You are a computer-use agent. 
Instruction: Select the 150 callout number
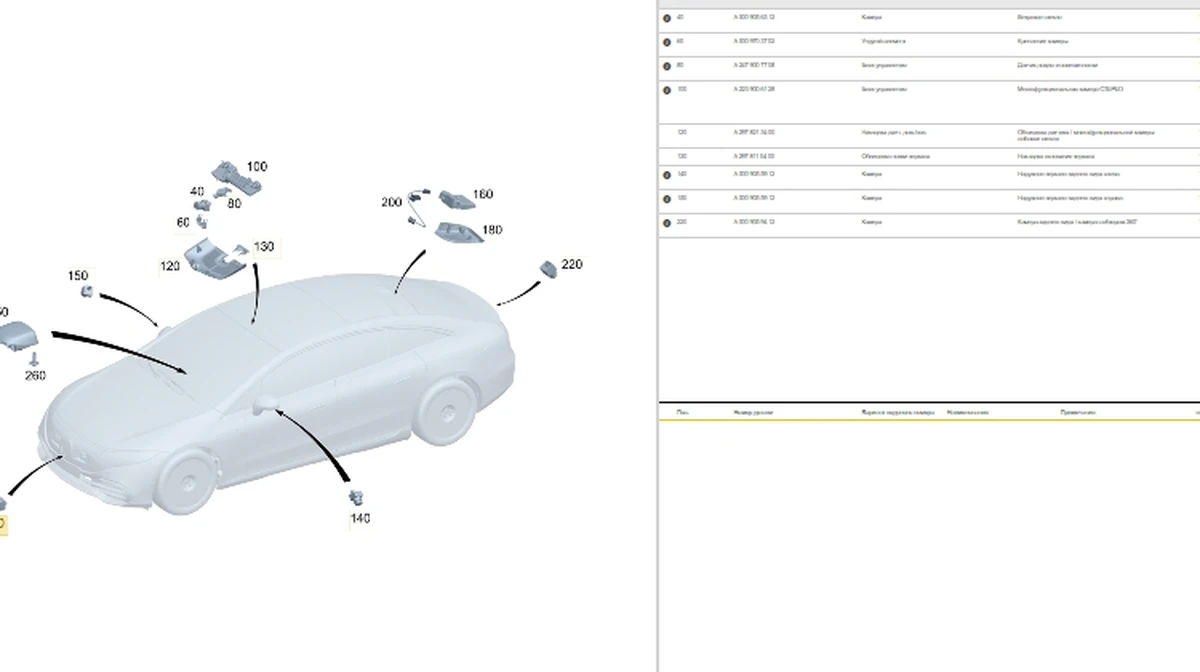pos(78,276)
